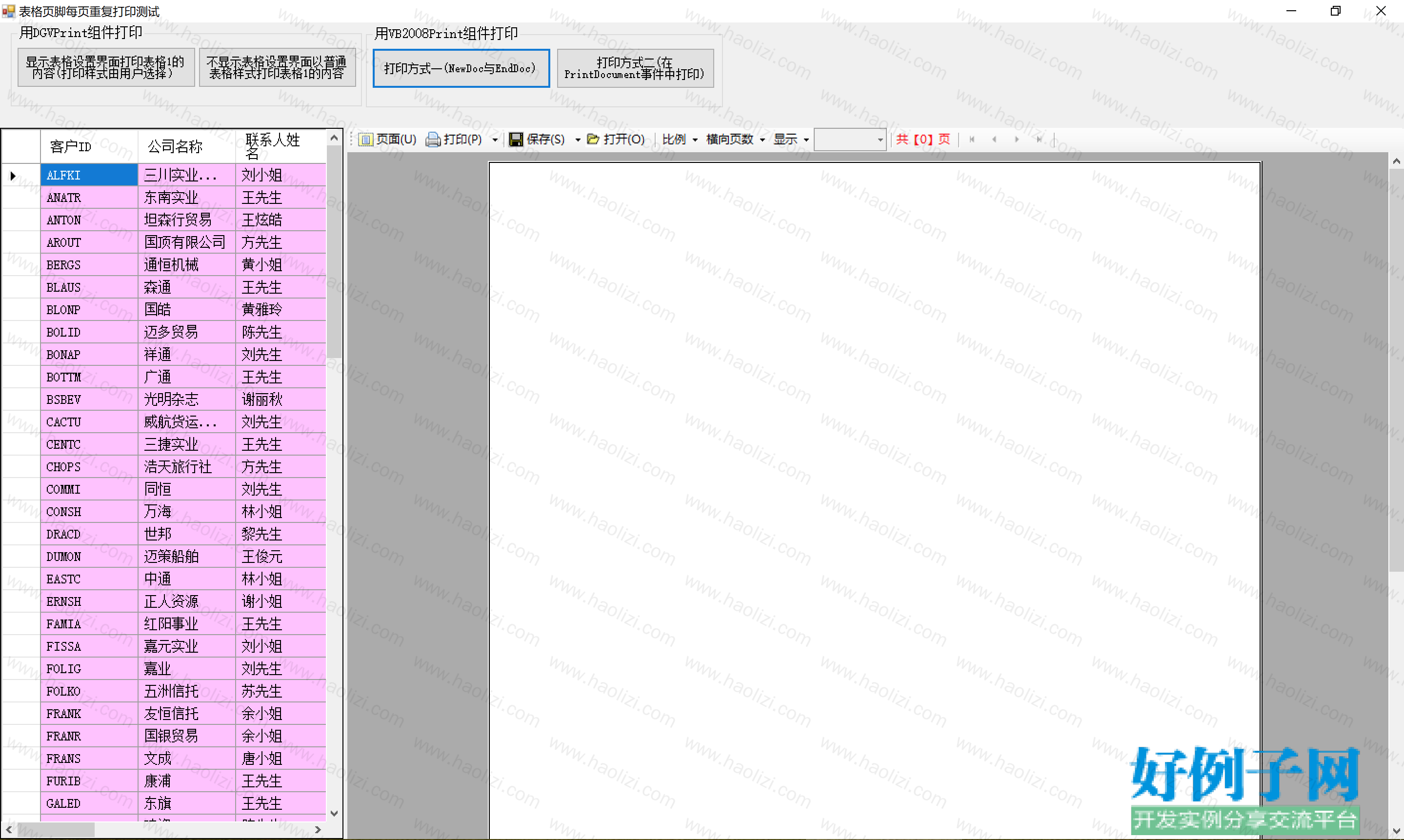The height and width of the screenshot is (840, 1404).
Task: Click the preview vertical scrollbar thumb
Action: (1396, 371)
